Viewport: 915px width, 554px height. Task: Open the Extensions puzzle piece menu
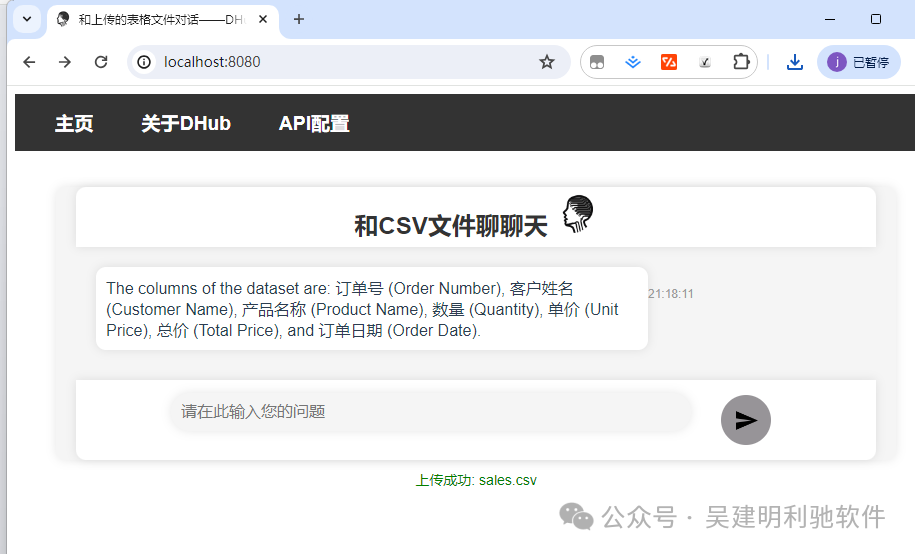coord(741,62)
